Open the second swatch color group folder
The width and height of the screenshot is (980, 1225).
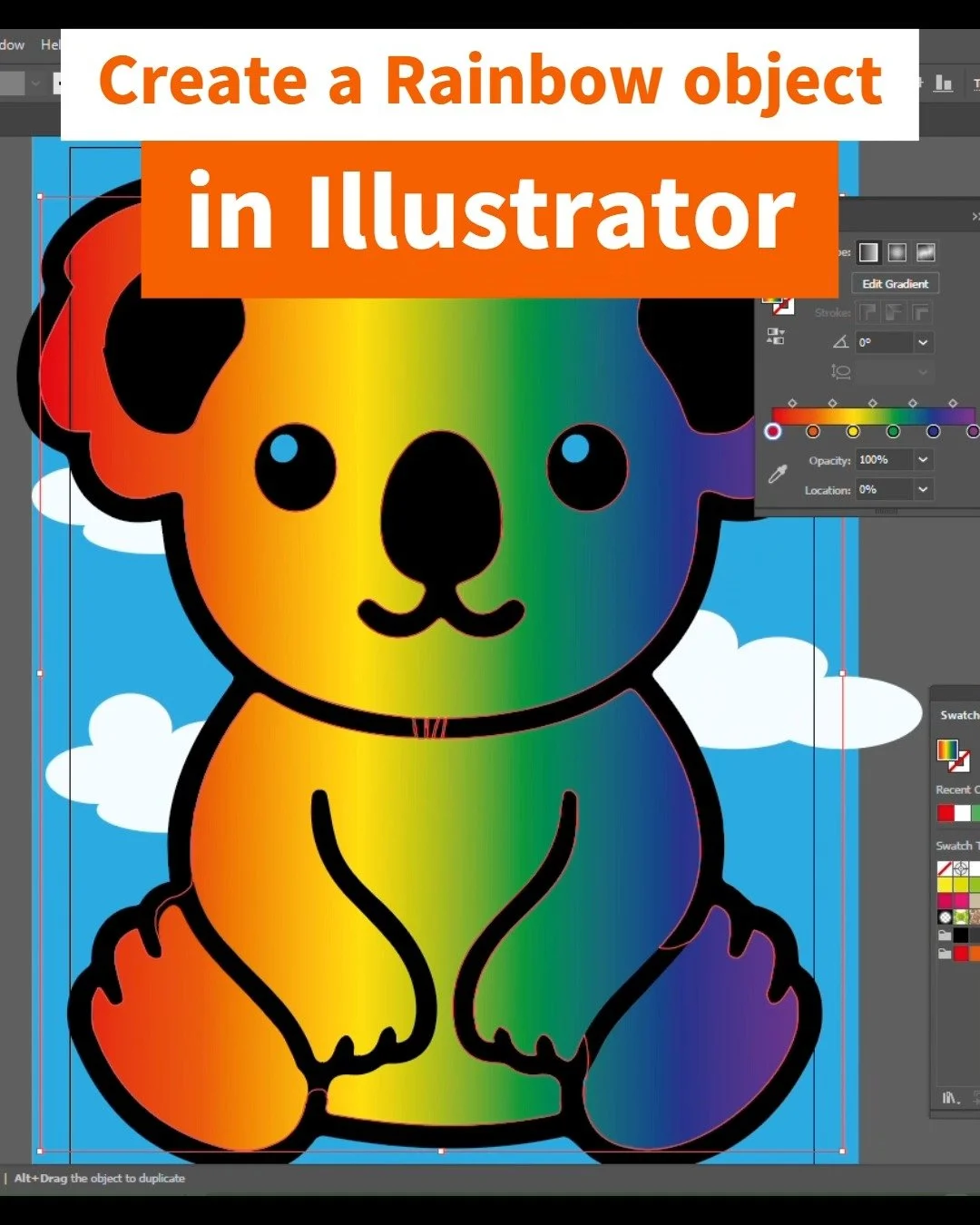(x=945, y=953)
